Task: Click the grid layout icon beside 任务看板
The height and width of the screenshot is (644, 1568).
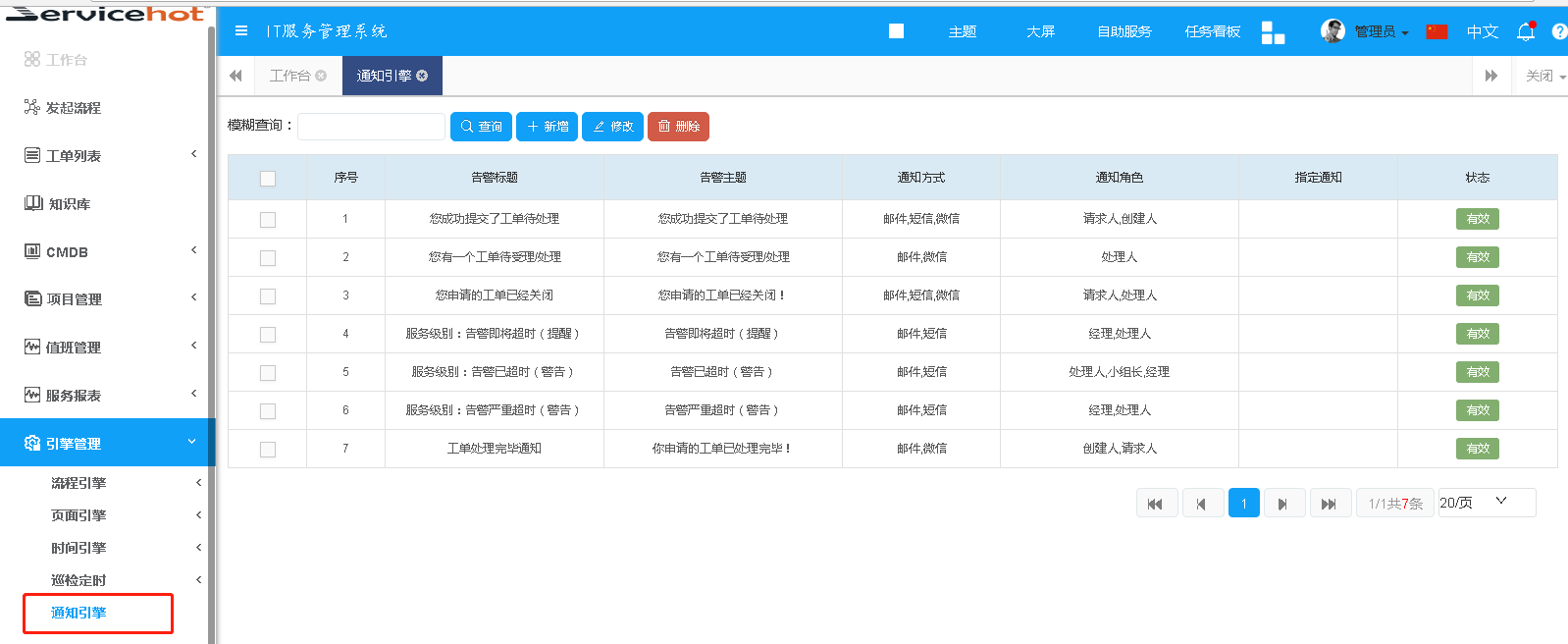Action: [1273, 32]
